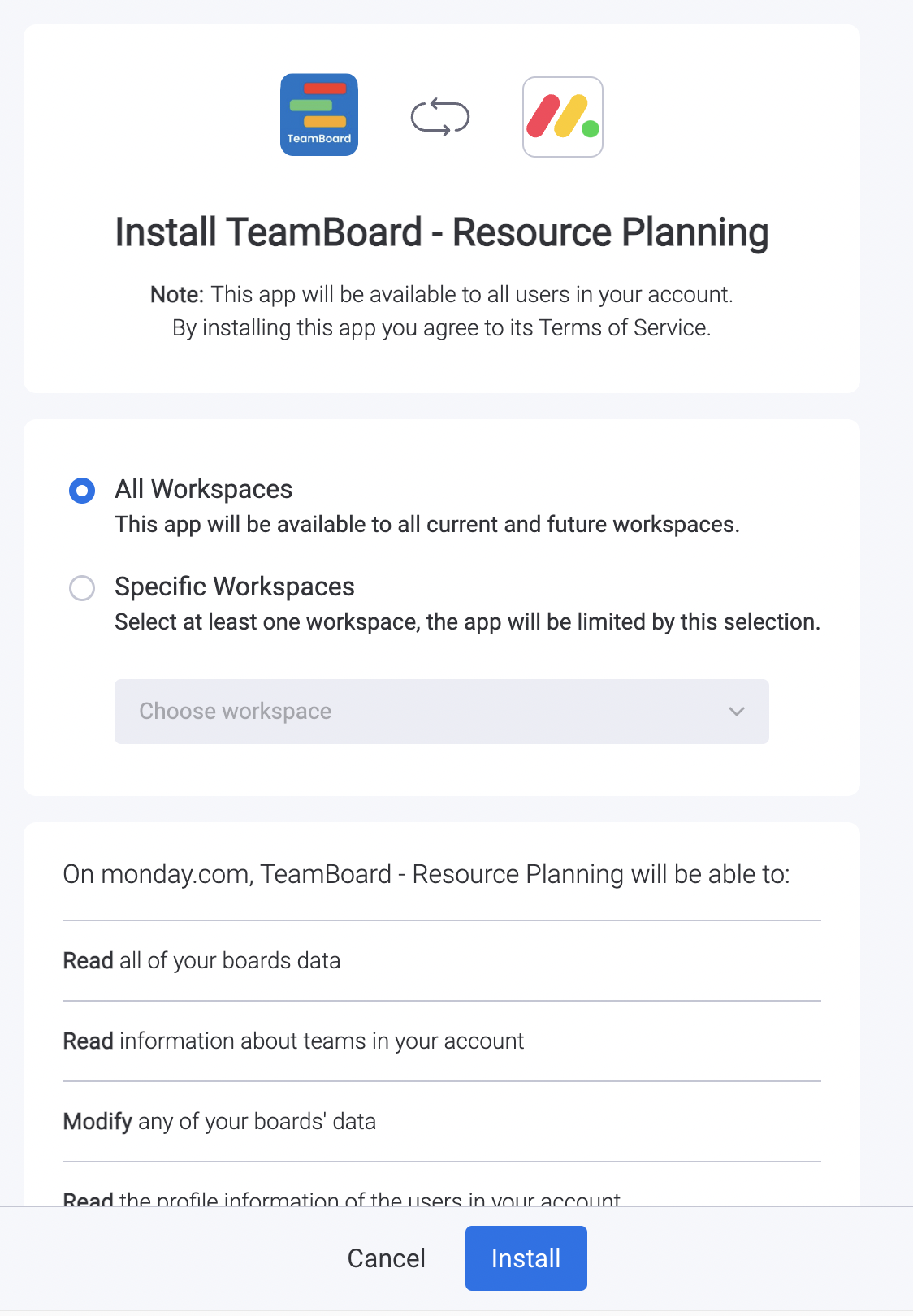The height and width of the screenshot is (1316, 913).
Task: Click the Cancel button
Action: point(386,1258)
